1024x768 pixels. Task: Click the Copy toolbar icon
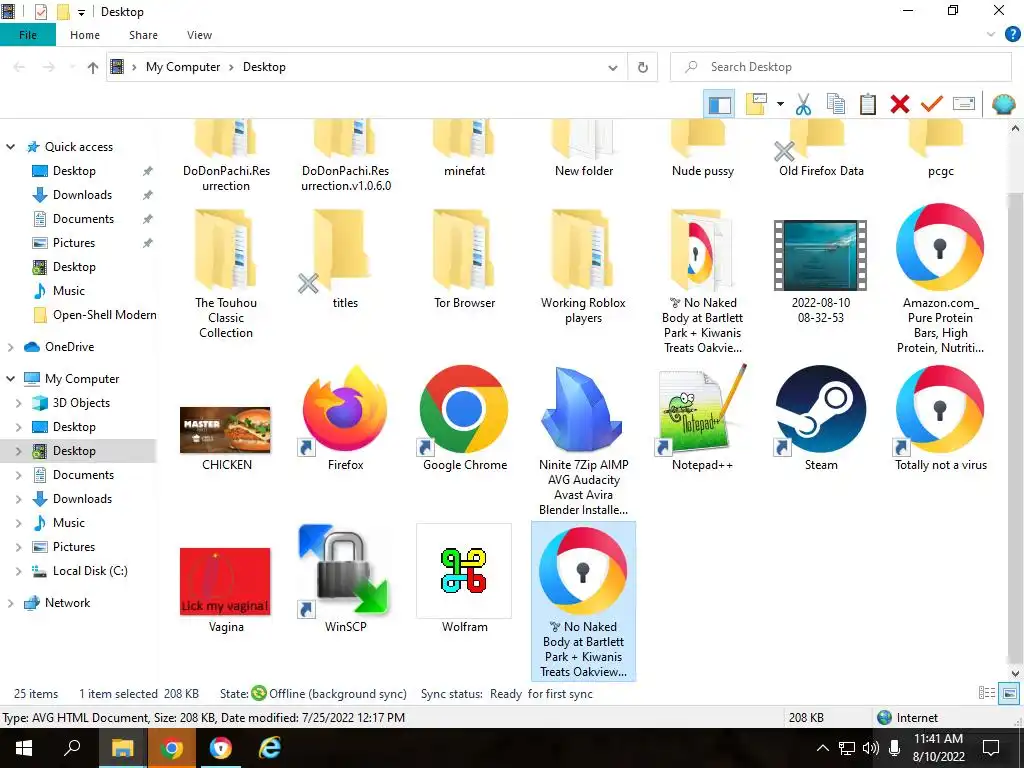(835, 104)
